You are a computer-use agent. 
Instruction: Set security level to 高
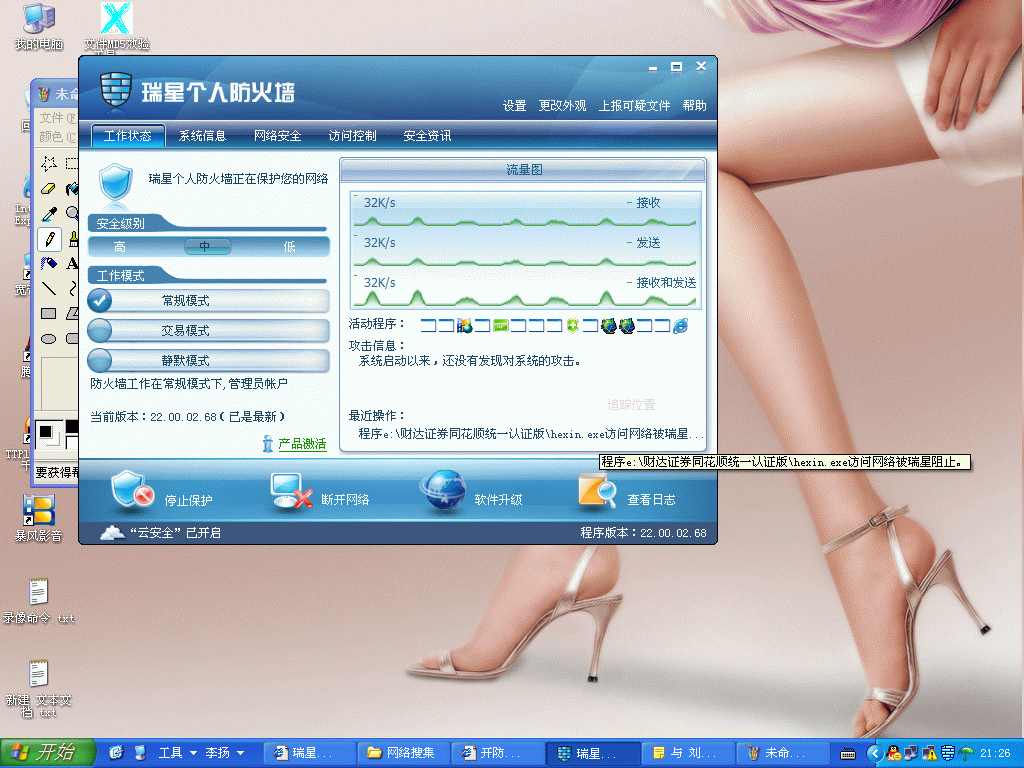click(120, 247)
